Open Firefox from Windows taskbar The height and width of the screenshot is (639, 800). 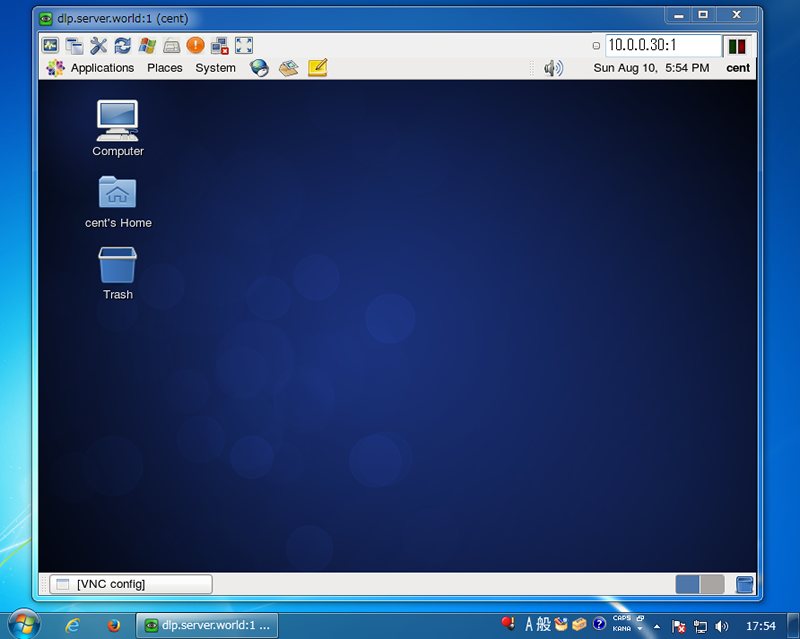pos(113,625)
